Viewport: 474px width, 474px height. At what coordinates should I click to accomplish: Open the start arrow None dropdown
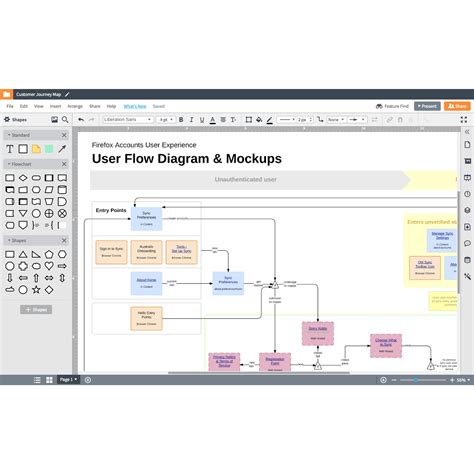[336, 119]
